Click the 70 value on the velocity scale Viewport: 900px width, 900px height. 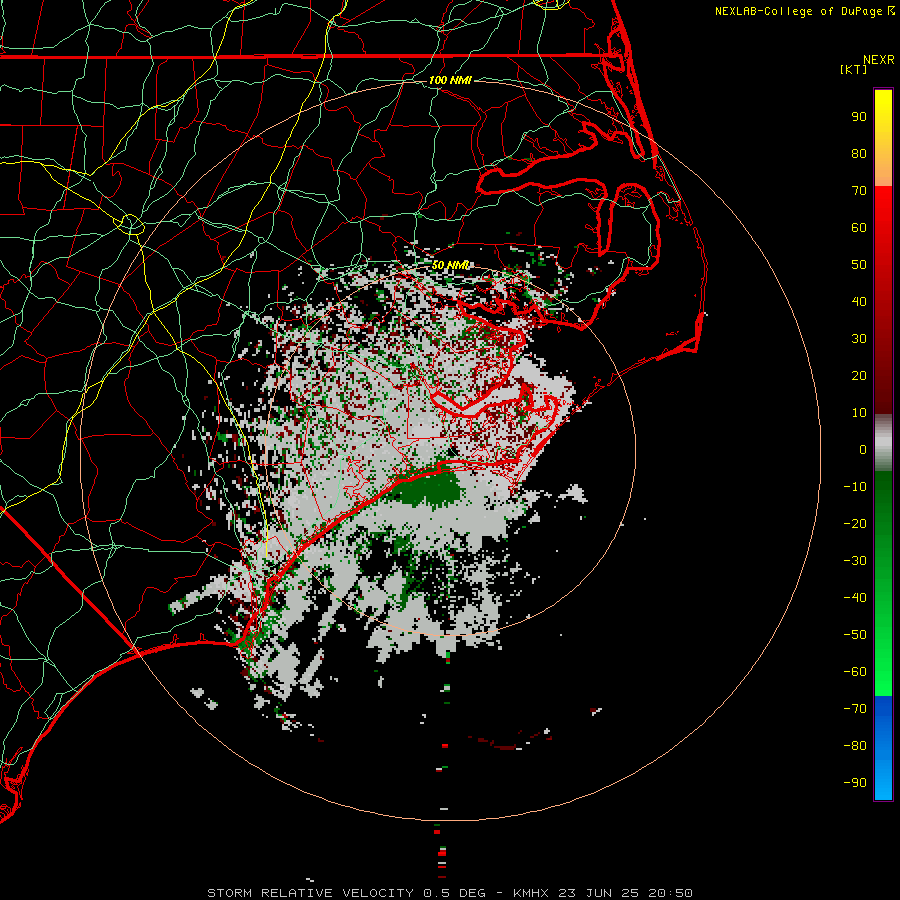coord(859,191)
